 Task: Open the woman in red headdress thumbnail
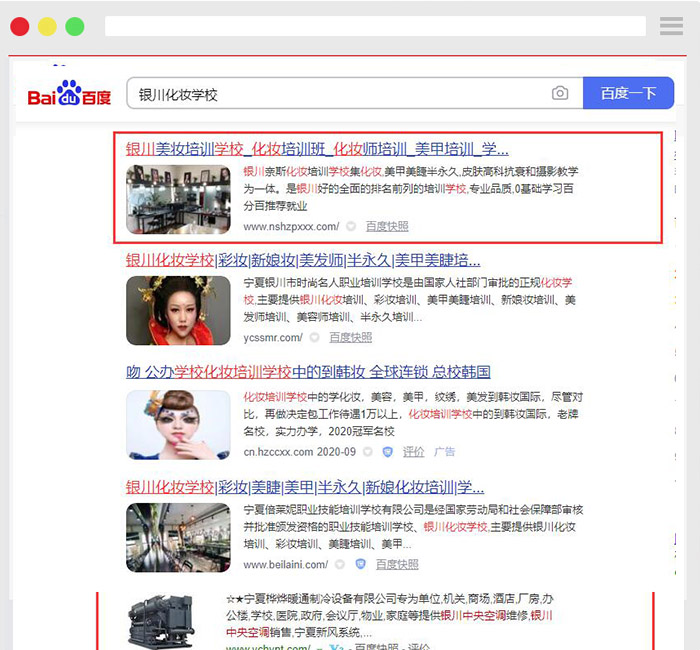click(178, 311)
